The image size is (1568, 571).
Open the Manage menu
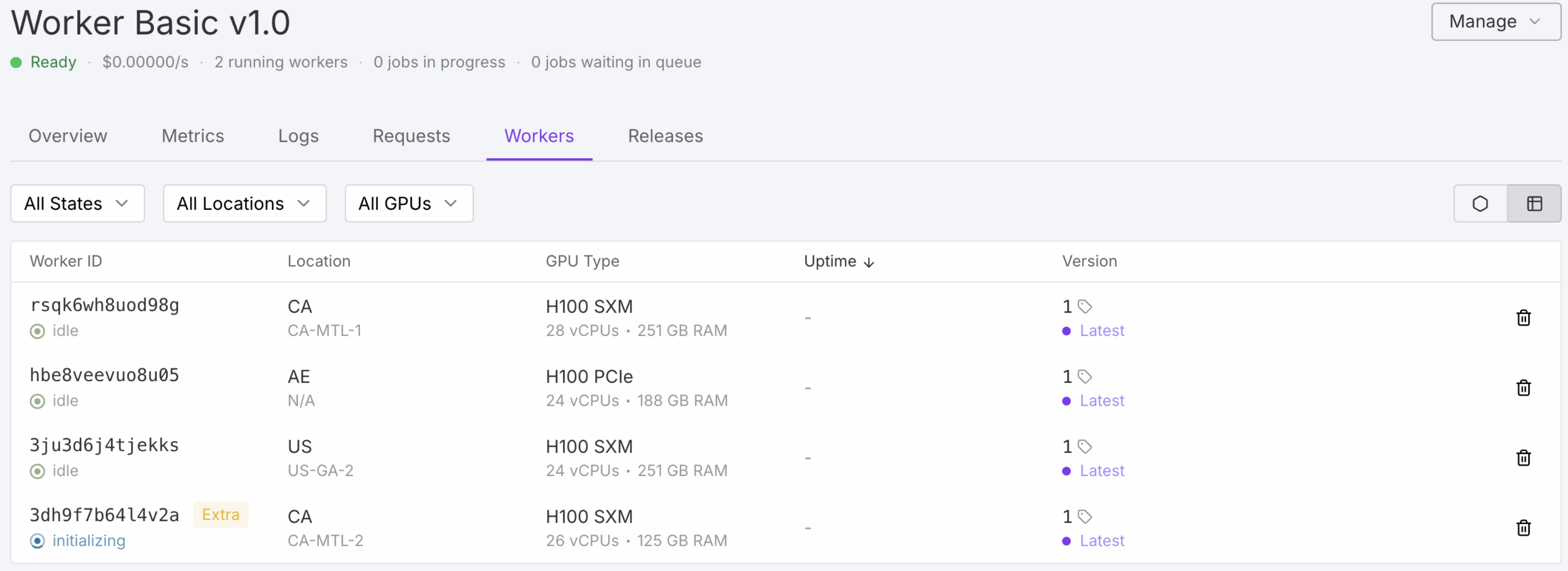pos(1495,22)
